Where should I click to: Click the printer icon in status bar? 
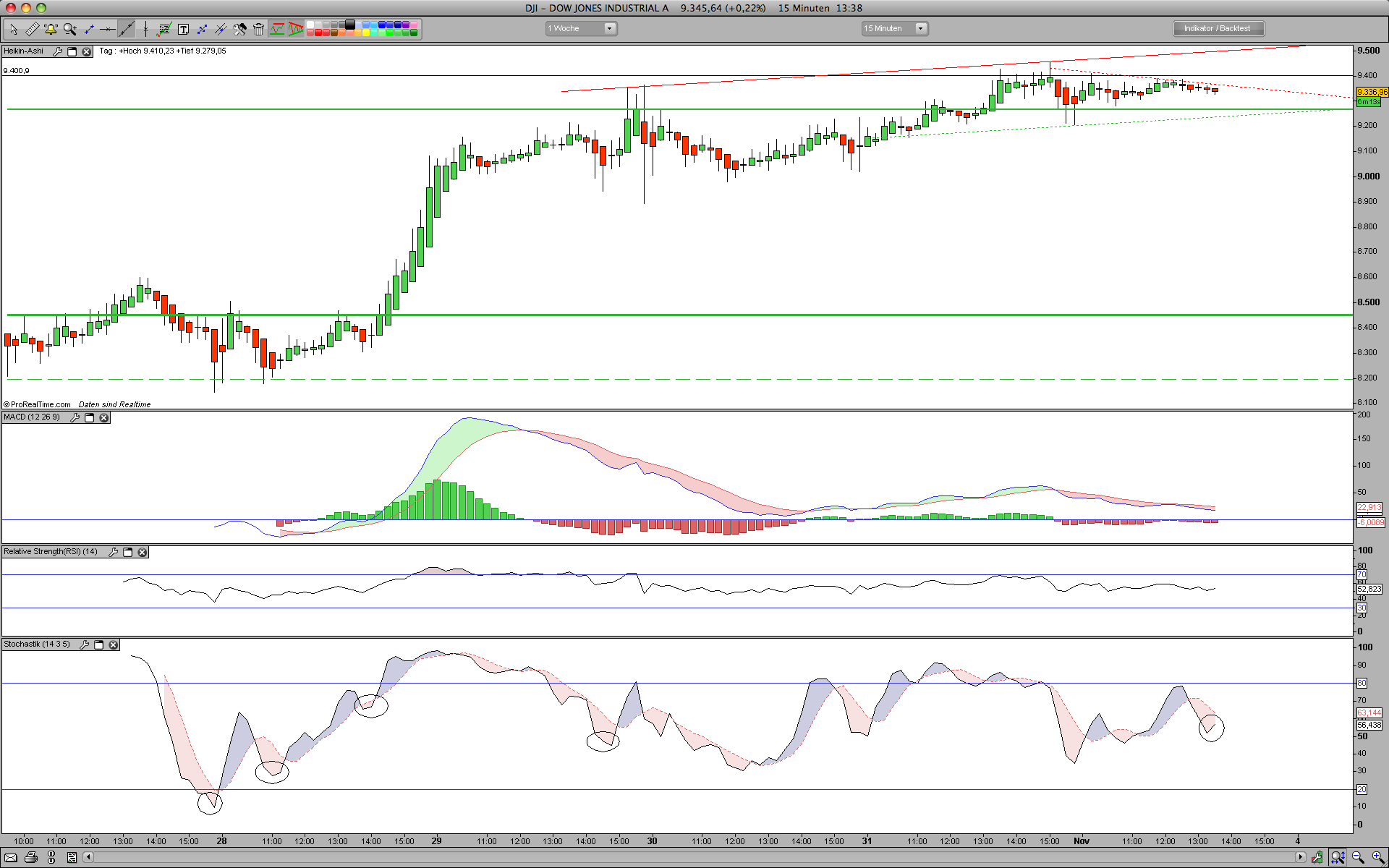pos(31,857)
